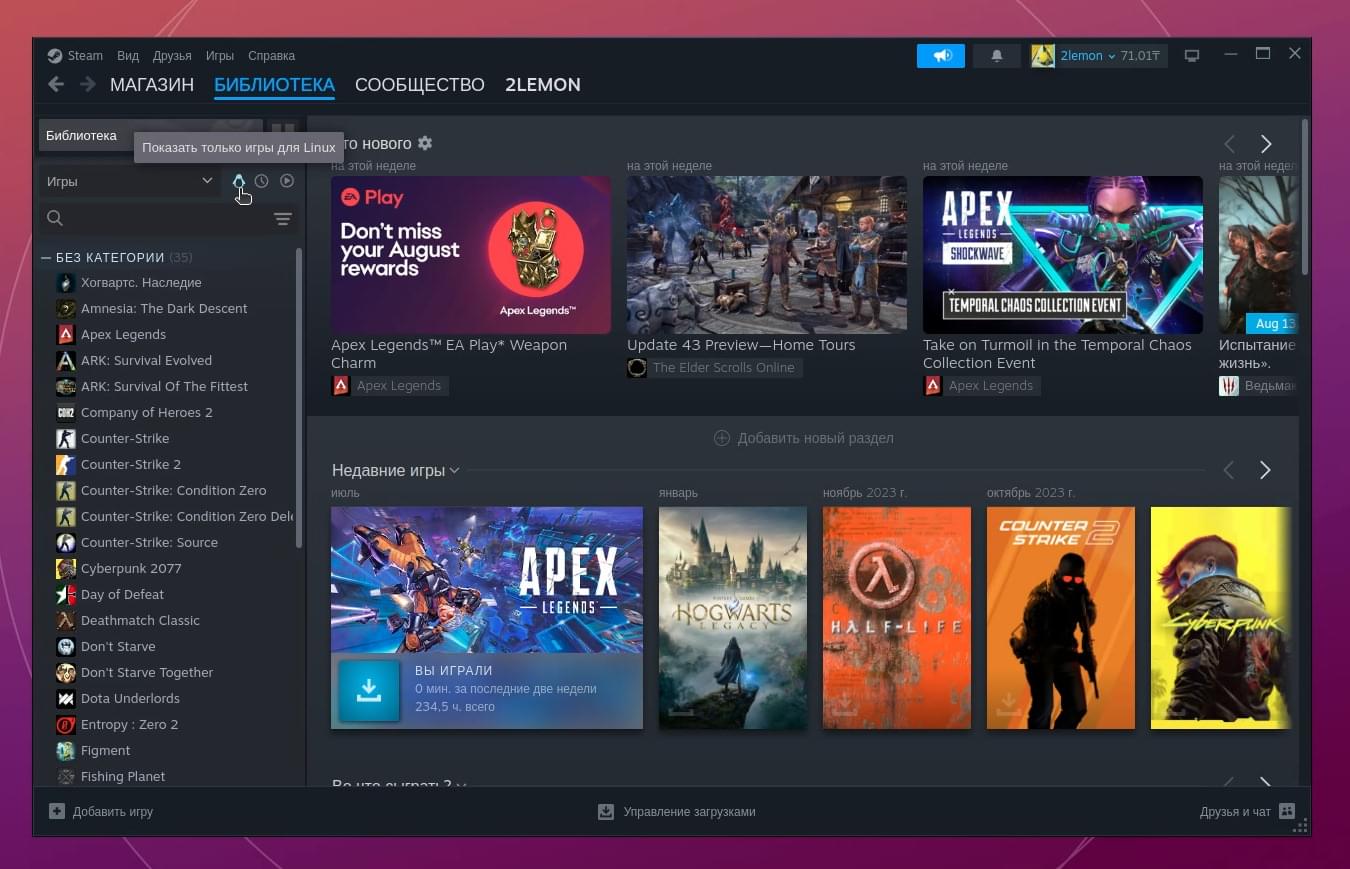Open the notifications bell
1350x869 pixels.
coord(996,56)
